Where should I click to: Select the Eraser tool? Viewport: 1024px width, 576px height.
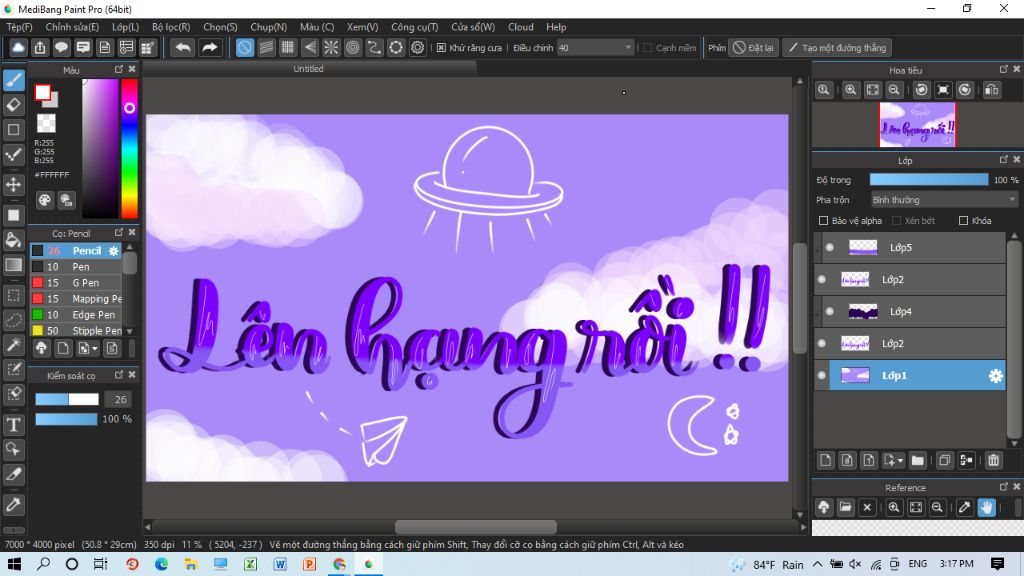(14, 104)
